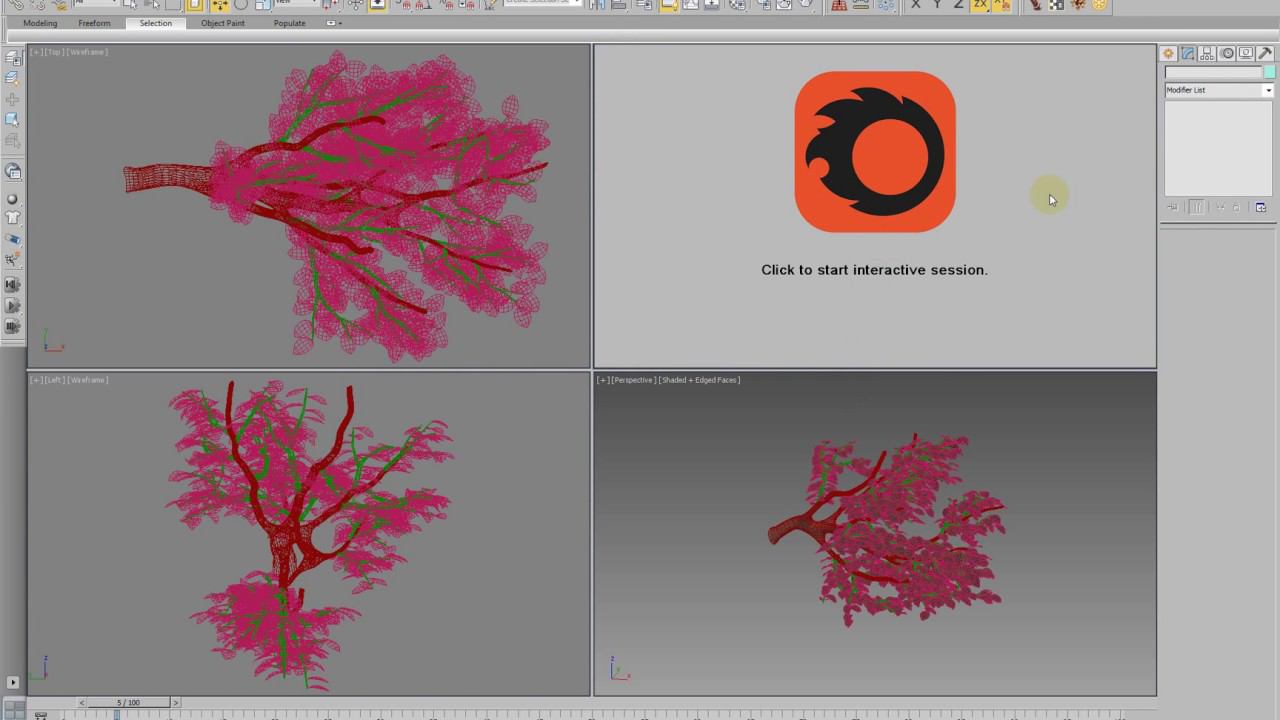Screen dimensions: 1280x720
Task: Open the Wireframe shading menu in Top viewport
Action: (x=89, y=52)
